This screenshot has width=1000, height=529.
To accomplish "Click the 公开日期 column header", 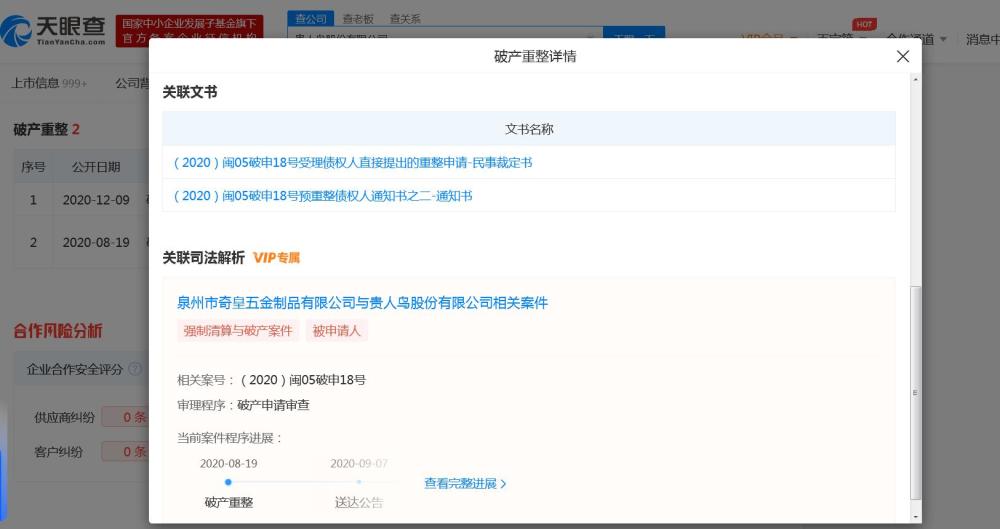I will (96, 167).
